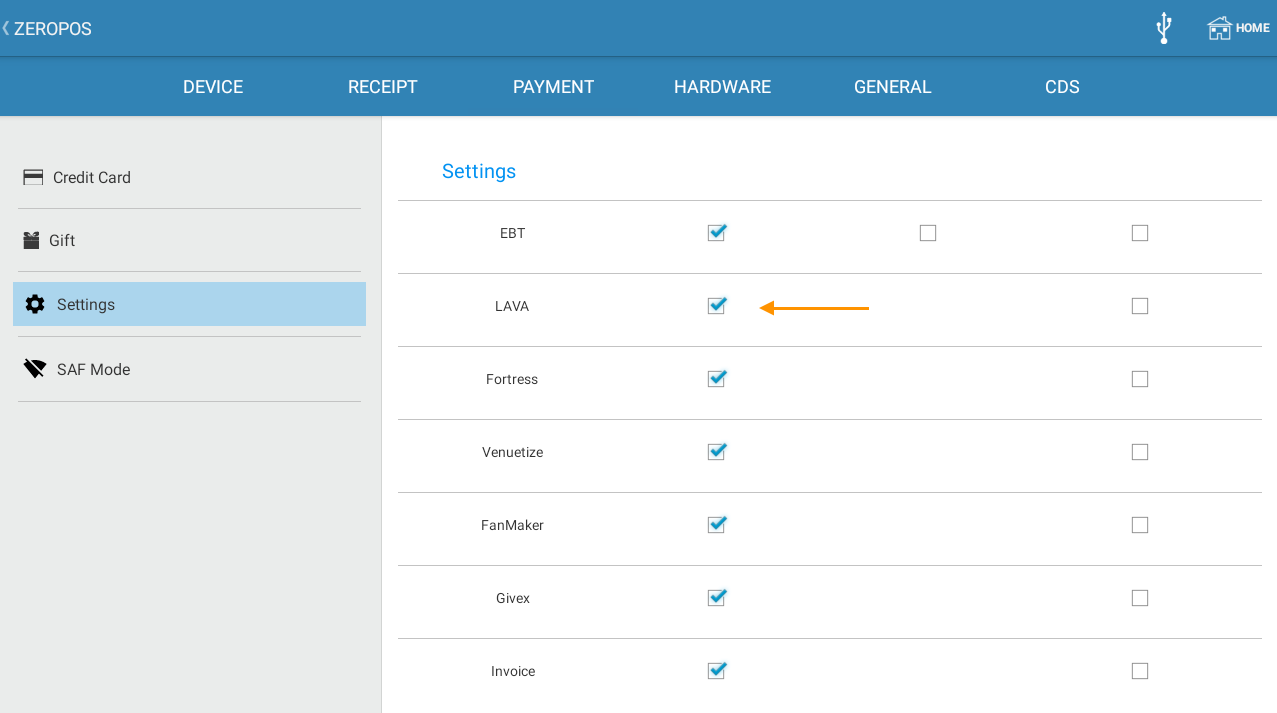Uncheck the Fortress setting
This screenshot has width=1277, height=713.
716,378
